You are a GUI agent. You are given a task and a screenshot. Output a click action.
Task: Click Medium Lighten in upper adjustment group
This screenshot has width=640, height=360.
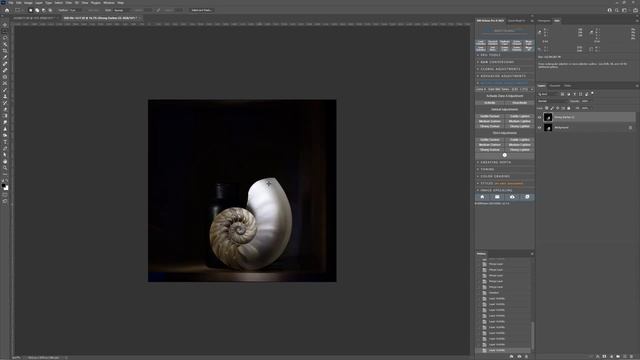520,121
